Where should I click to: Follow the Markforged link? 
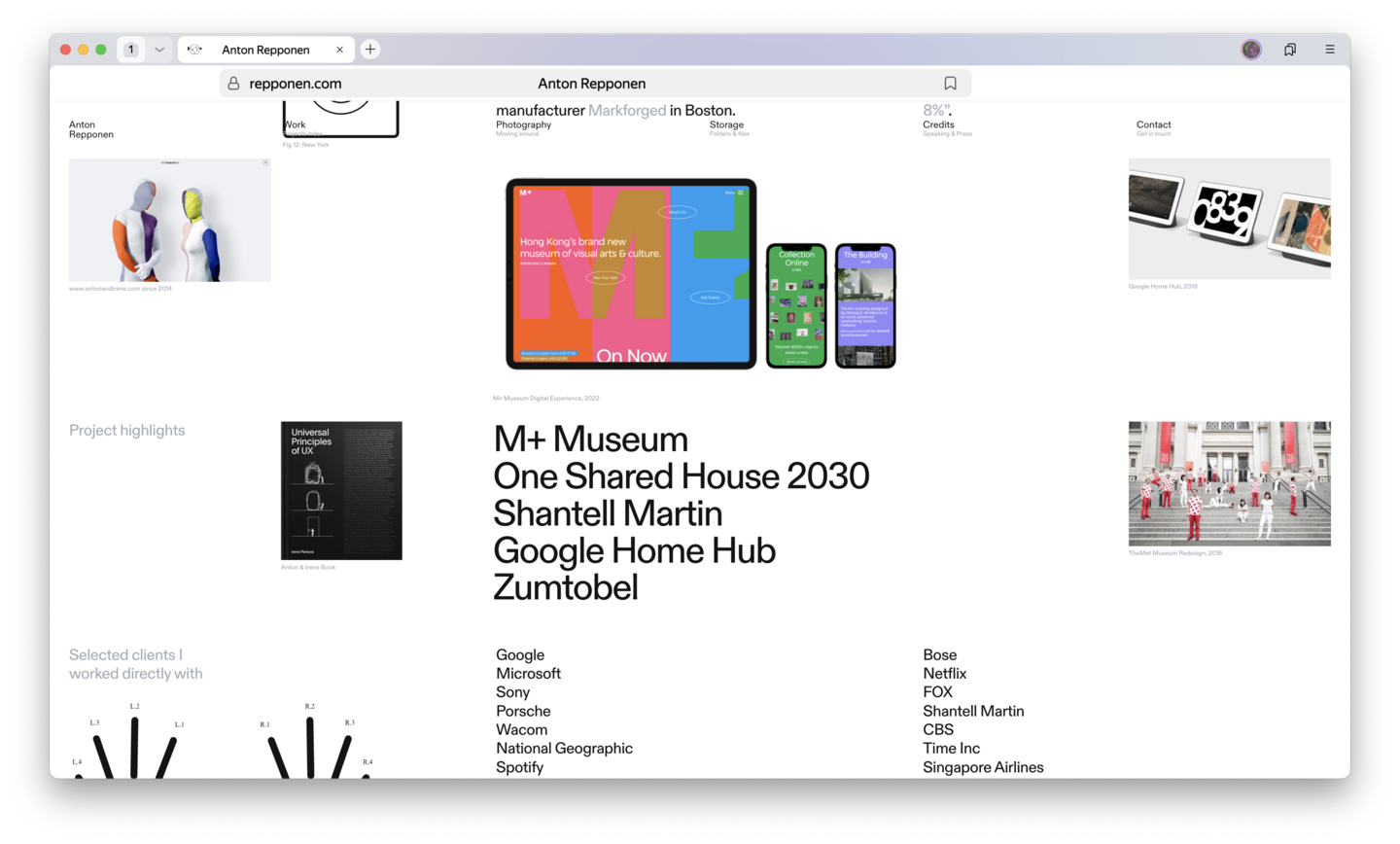click(x=627, y=111)
